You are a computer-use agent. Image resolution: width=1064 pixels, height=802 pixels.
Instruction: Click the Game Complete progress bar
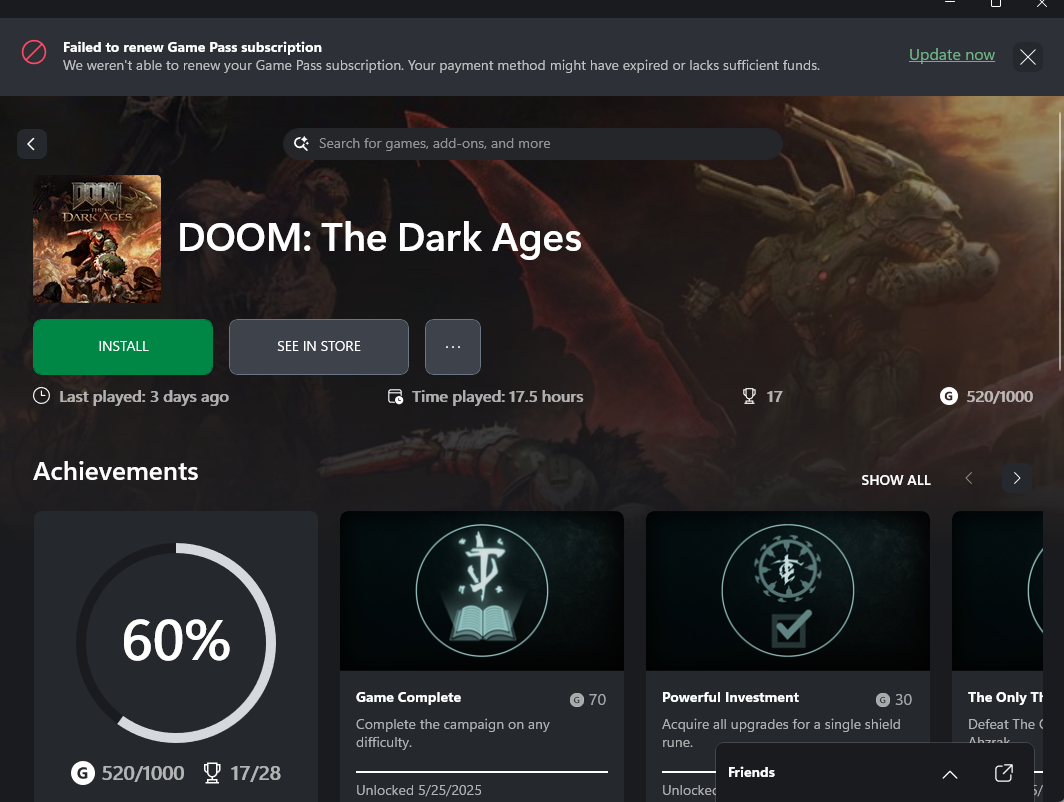click(482, 772)
